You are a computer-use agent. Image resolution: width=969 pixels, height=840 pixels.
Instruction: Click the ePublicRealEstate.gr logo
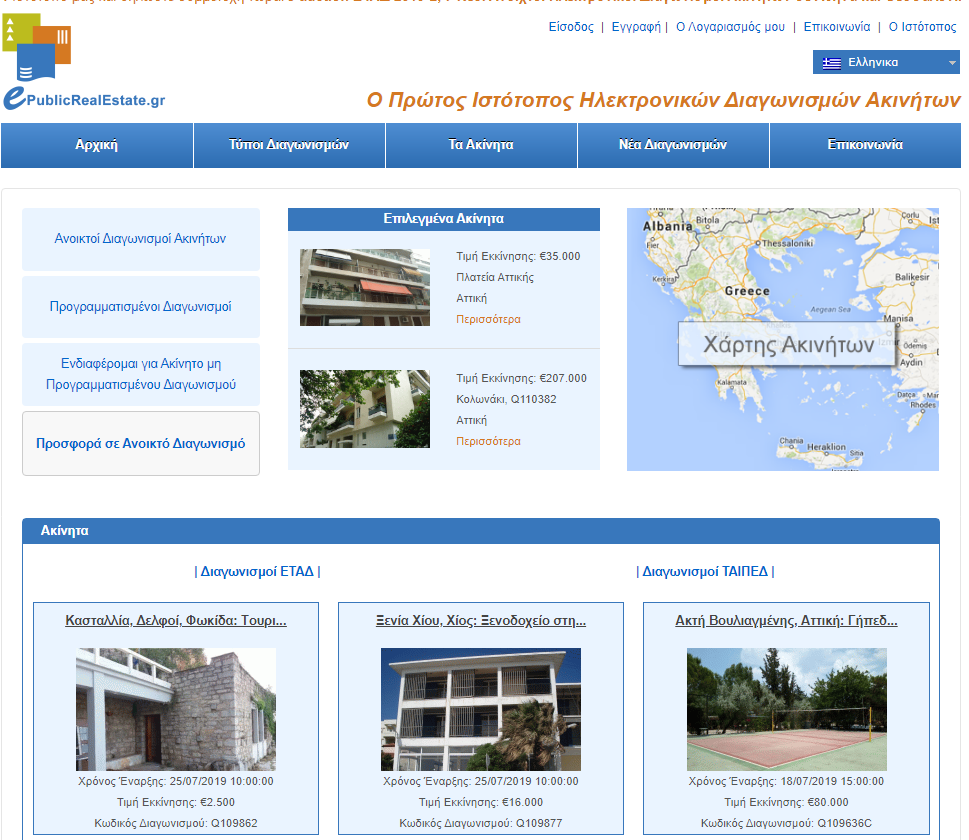point(84,65)
